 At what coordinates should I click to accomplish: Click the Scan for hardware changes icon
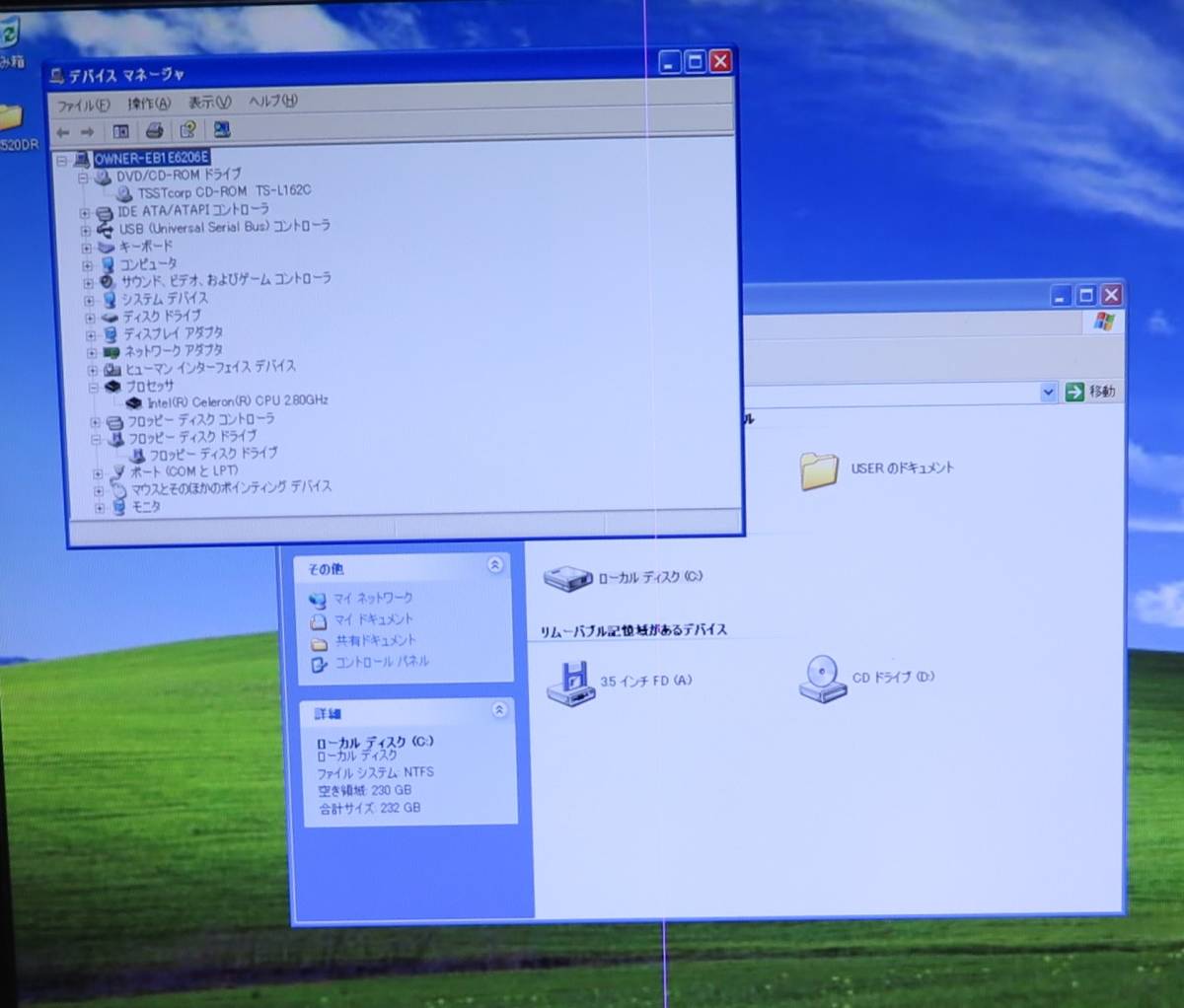coord(222,129)
